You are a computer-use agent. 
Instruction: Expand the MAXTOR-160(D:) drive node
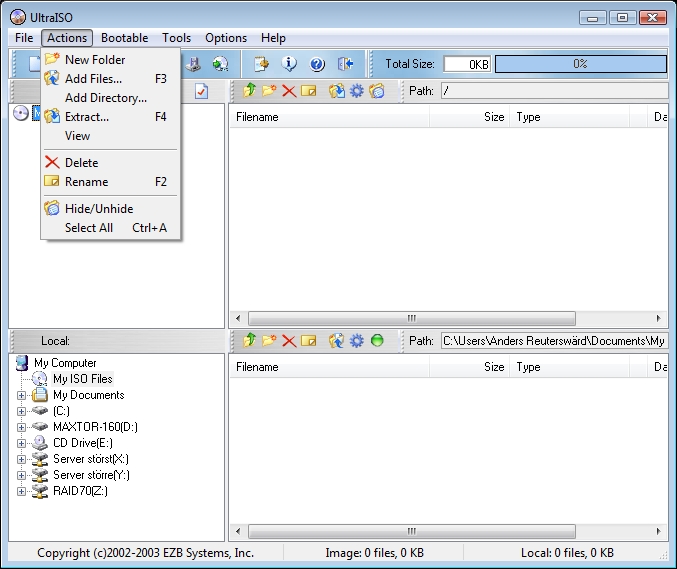click(x=21, y=427)
